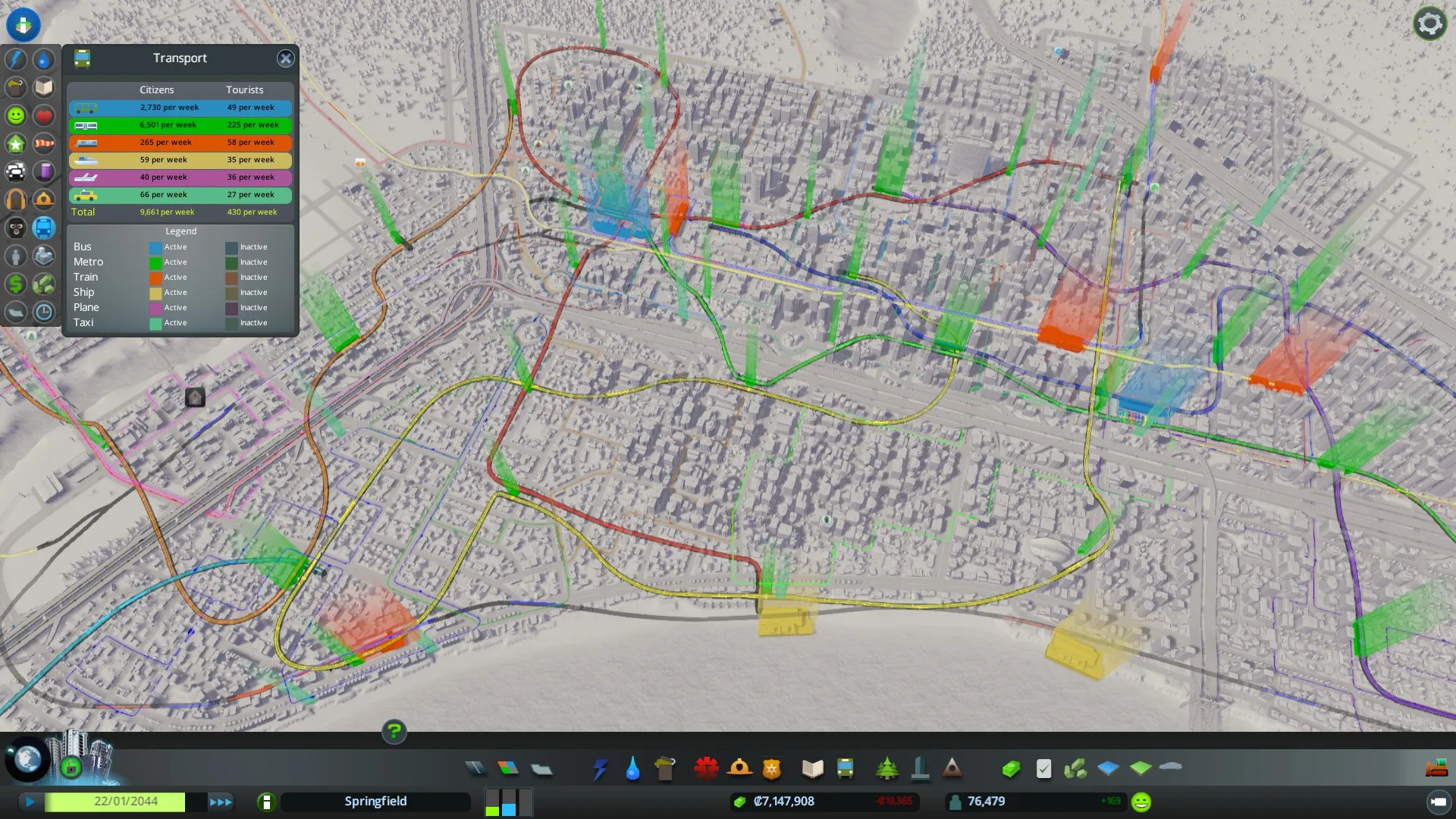
Task: Expand the zoning demand bars
Action: 509,802
